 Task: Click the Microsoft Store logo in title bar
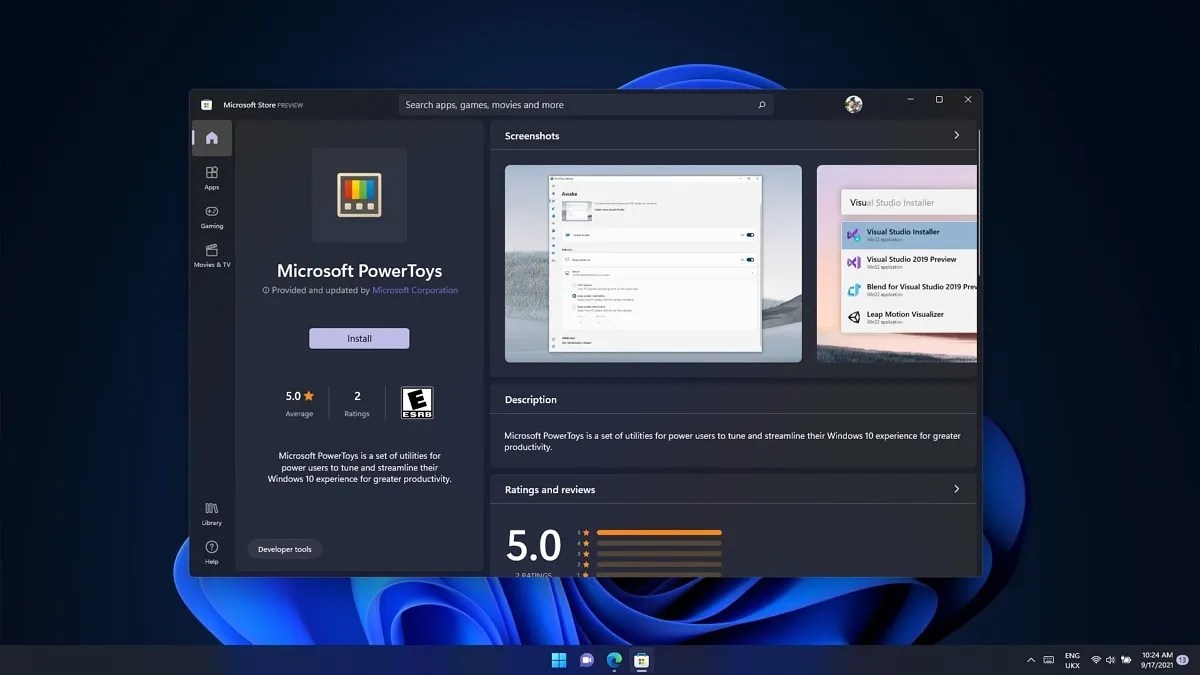pos(206,104)
